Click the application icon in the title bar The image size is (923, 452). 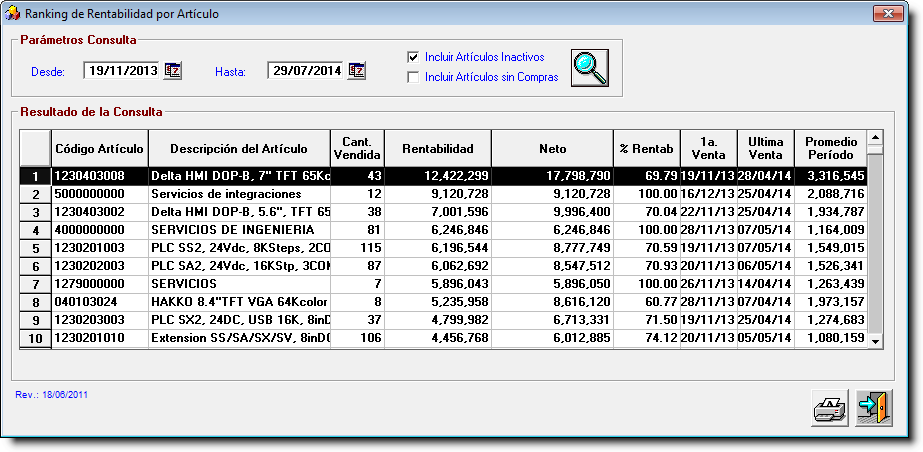click(x=11, y=14)
